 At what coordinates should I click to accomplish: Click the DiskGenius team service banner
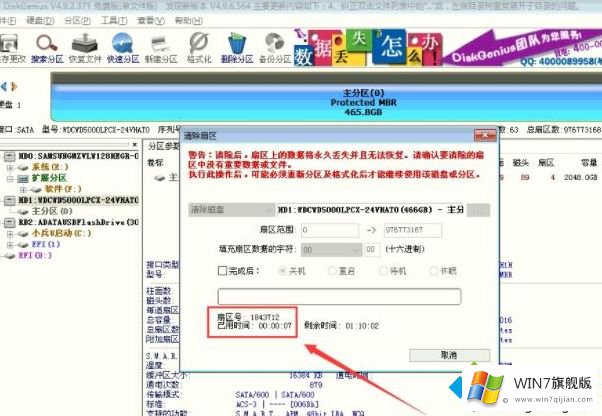pyautogui.click(x=522, y=47)
